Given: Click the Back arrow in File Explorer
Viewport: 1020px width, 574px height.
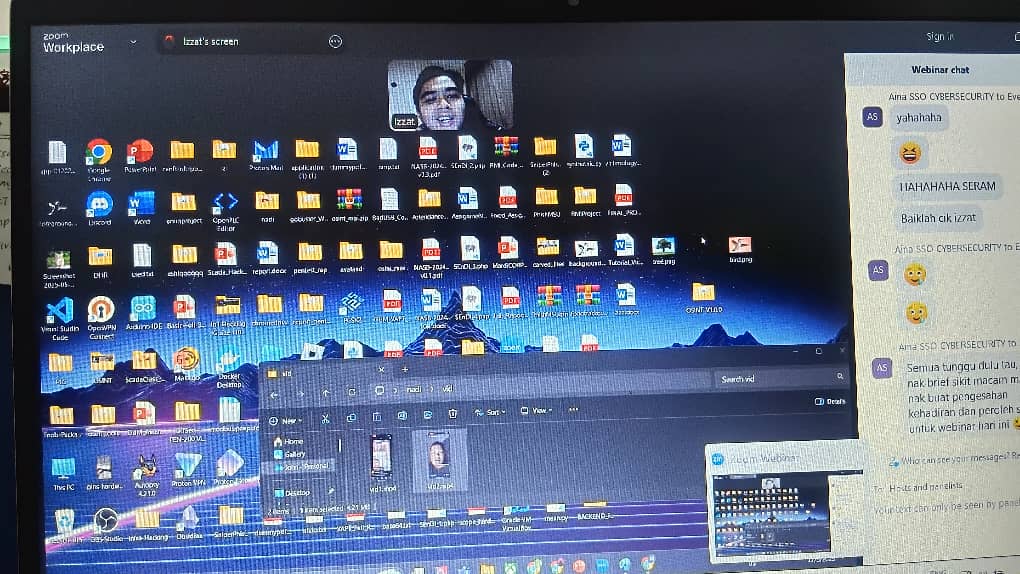Looking at the screenshot, I should point(275,394).
